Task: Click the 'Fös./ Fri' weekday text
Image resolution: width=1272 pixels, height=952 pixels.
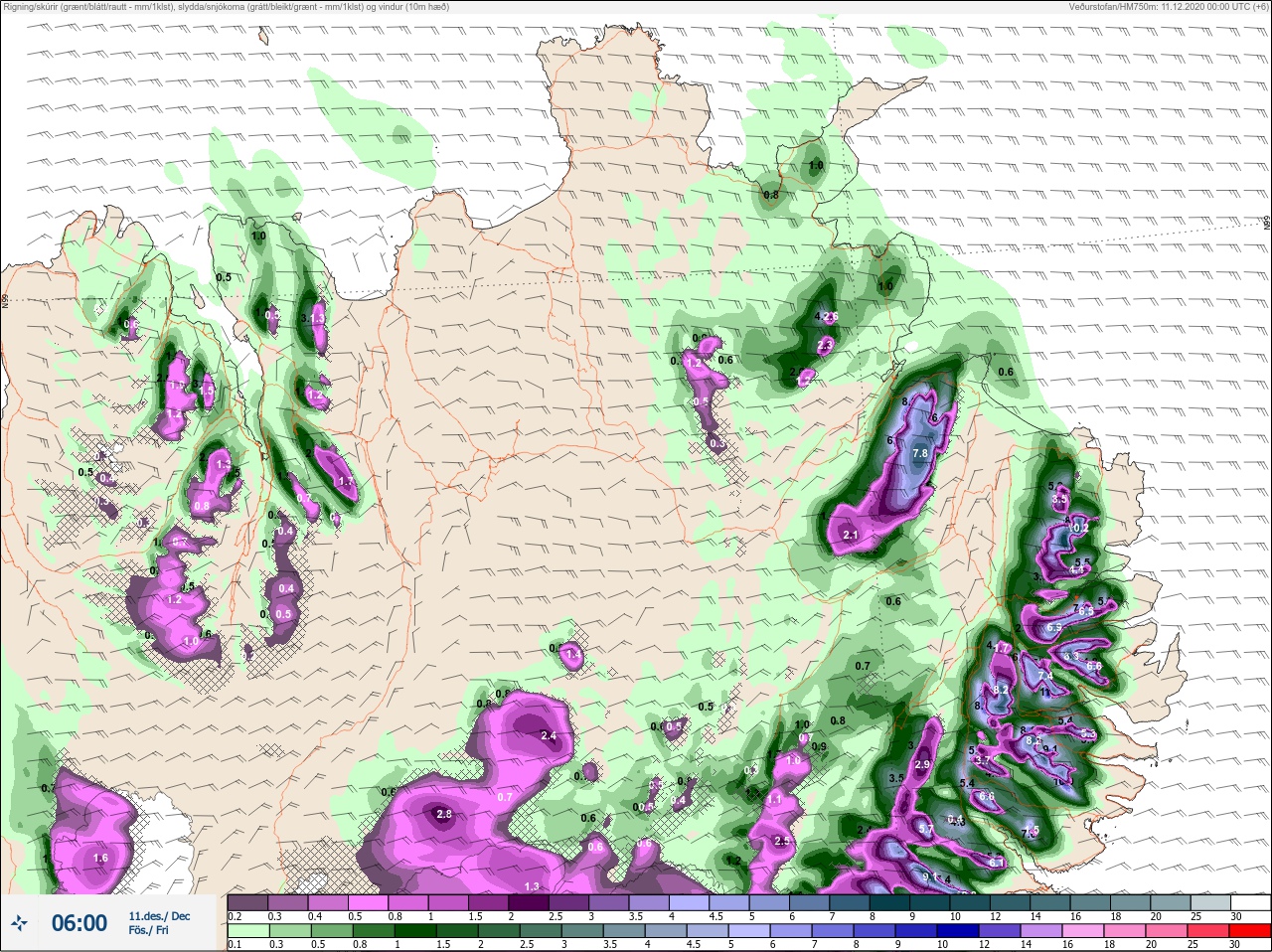Action: point(148,931)
